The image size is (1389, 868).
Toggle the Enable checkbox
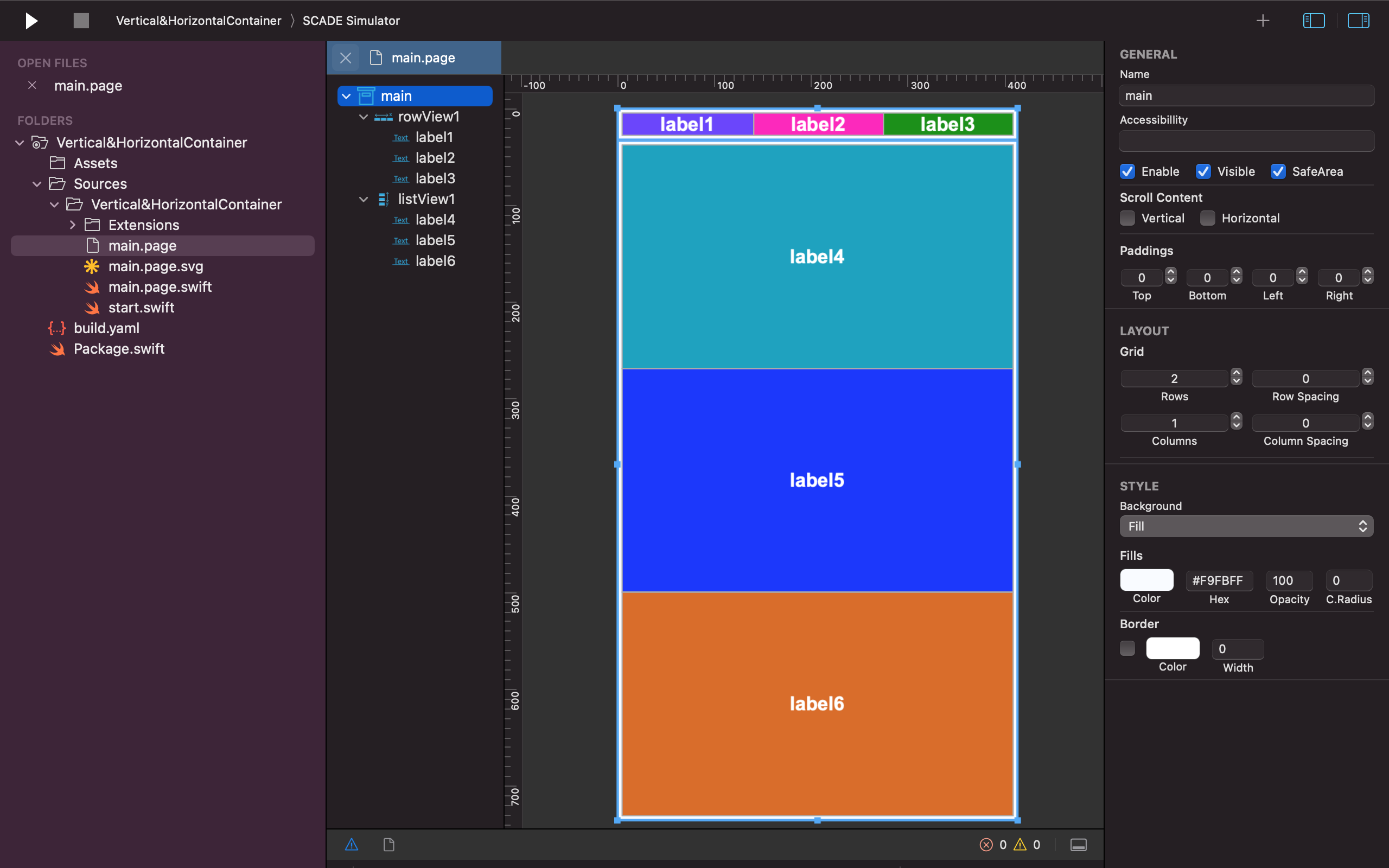tap(1127, 171)
